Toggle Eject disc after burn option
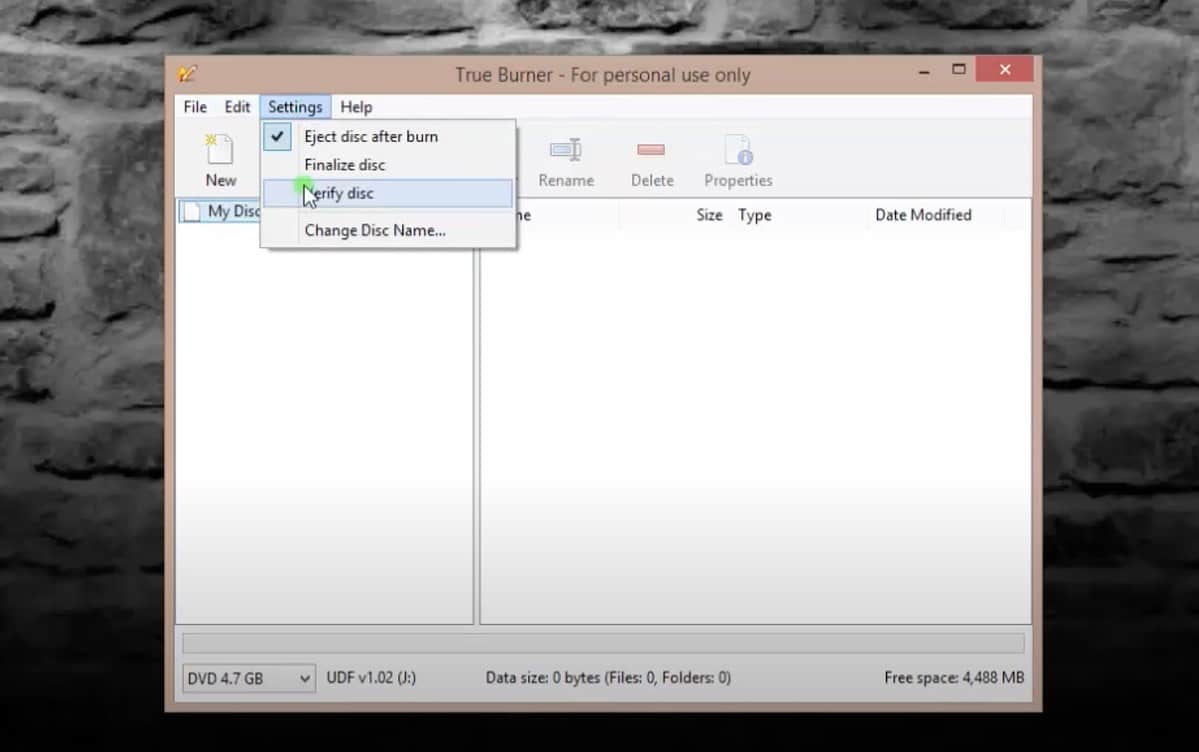Image resolution: width=1199 pixels, height=752 pixels. 388,136
